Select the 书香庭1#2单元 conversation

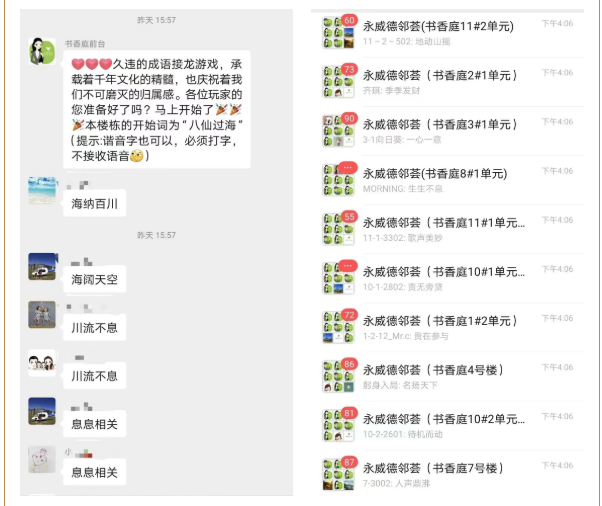coord(452,327)
